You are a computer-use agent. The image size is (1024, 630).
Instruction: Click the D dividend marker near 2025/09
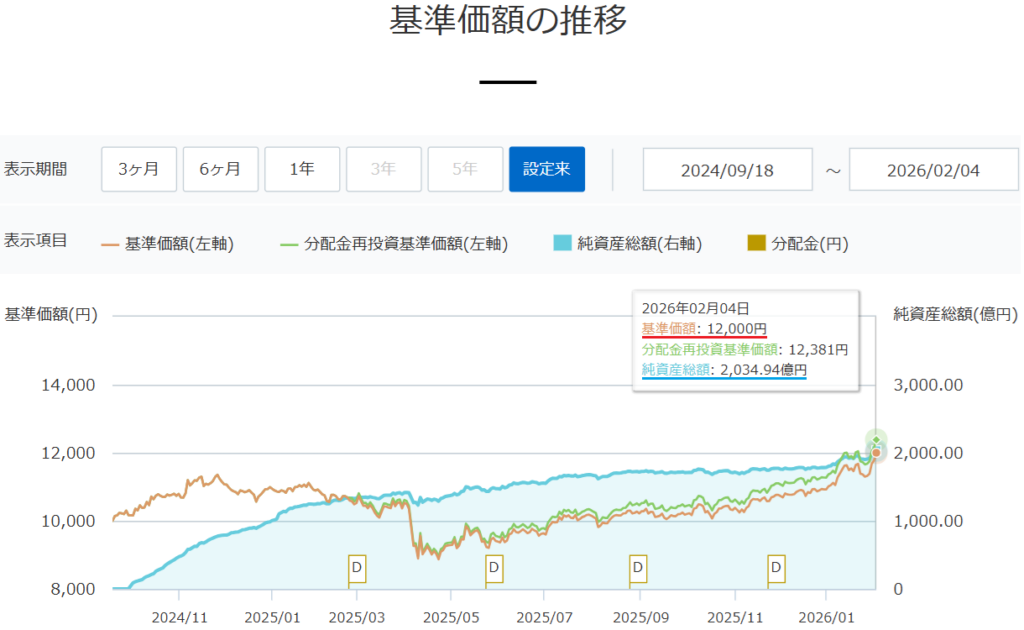coord(637,568)
